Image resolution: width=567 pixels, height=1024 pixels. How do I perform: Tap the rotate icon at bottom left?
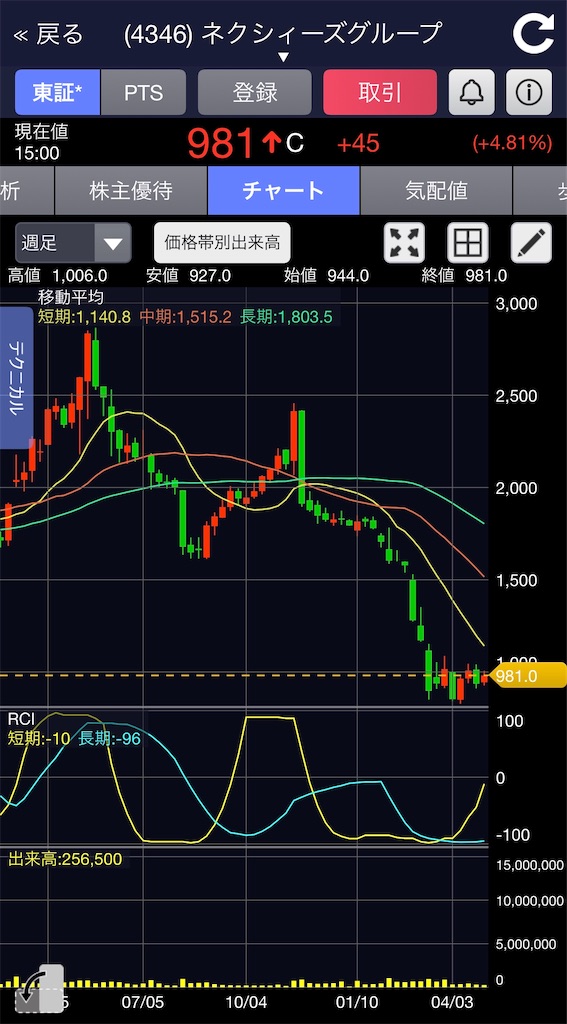[39, 988]
